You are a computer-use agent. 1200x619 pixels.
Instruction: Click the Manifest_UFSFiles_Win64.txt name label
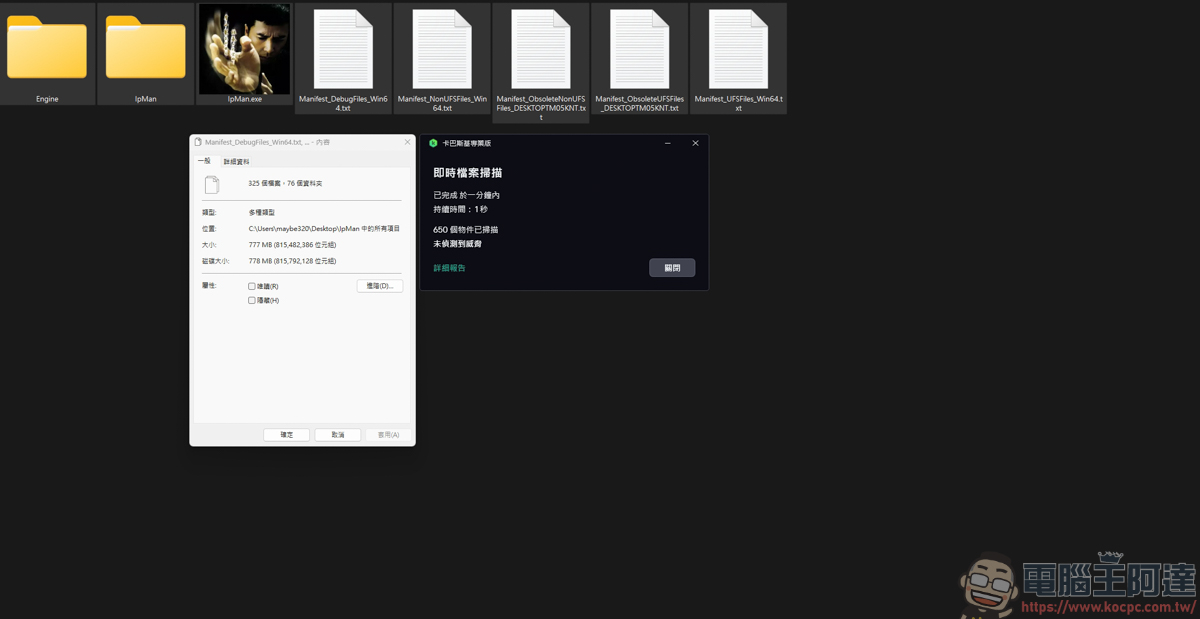click(x=739, y=103)
